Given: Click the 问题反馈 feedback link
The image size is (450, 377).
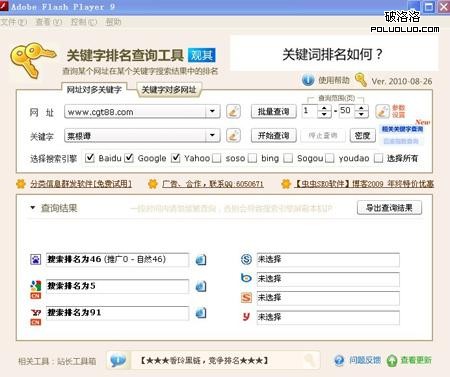Looking at the screenshot, I should pyautogui.click(x=365, y=360).
